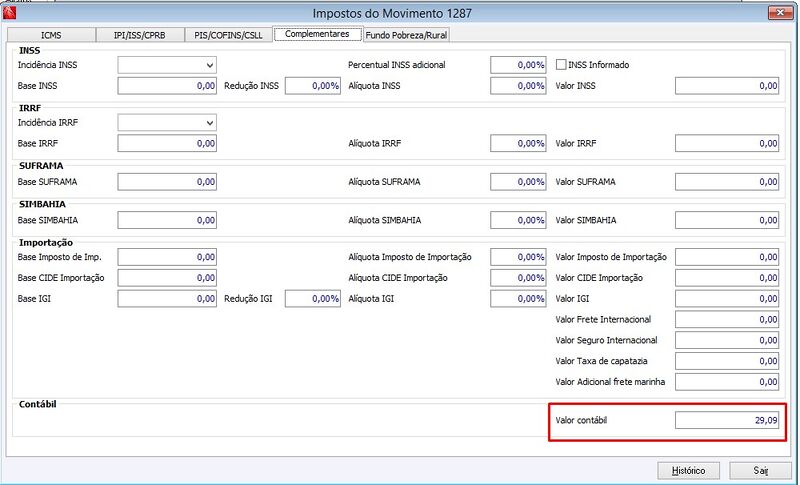The height and width of the screenshot is (485, 800).
Task: Click the Alíquota IGI field
Action: [518, 299]
